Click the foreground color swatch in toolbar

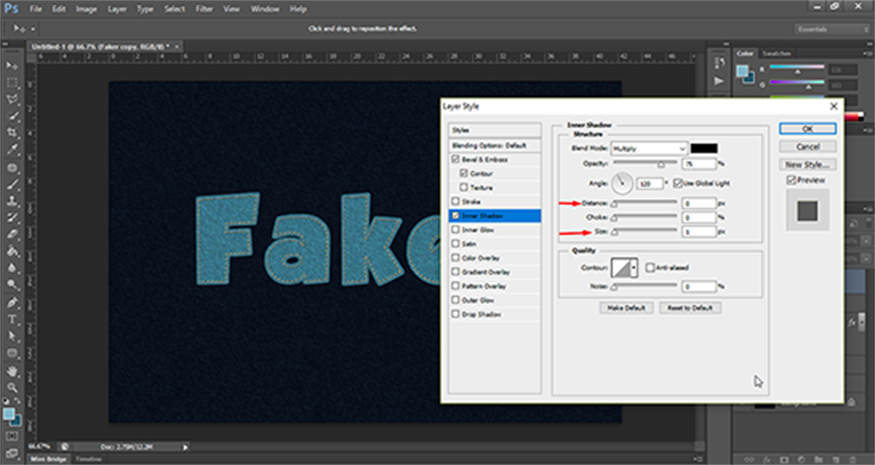pyautogui.click(x=9, y=412)
